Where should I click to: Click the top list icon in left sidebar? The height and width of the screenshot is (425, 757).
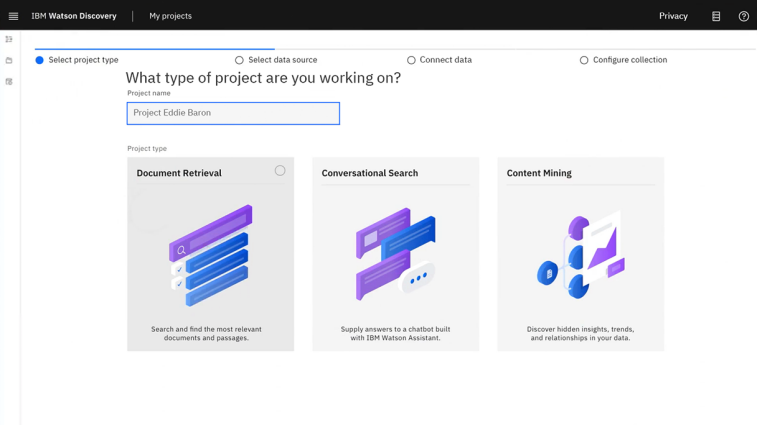coord(9,40)
